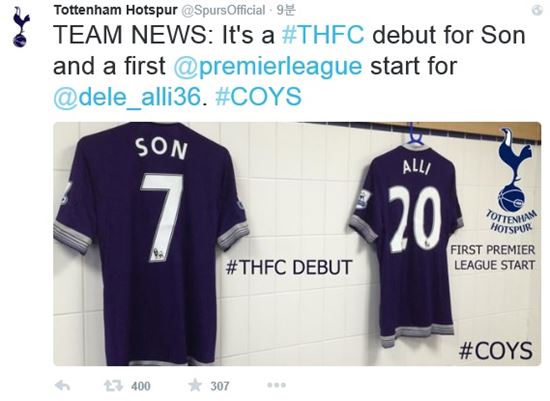Click the #COYS caption on the image
The width and height of the screenshot is (550, 401).
pos(495,350)
